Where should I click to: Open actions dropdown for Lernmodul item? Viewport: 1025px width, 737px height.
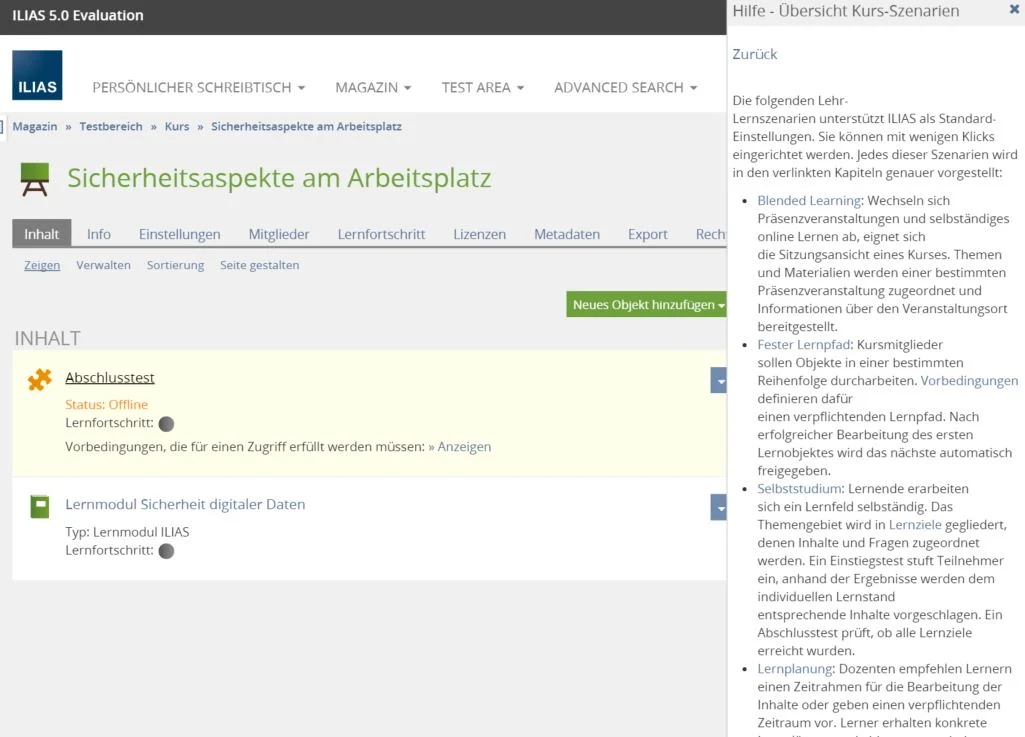718,507
